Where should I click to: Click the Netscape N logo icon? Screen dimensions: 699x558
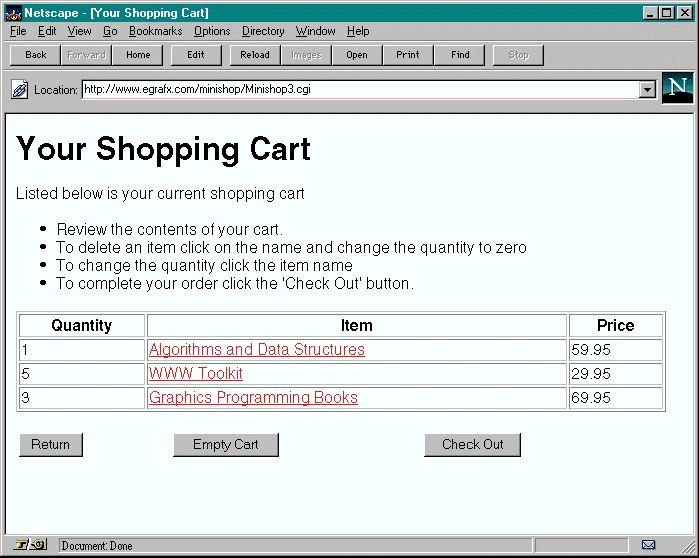point(677,88)
